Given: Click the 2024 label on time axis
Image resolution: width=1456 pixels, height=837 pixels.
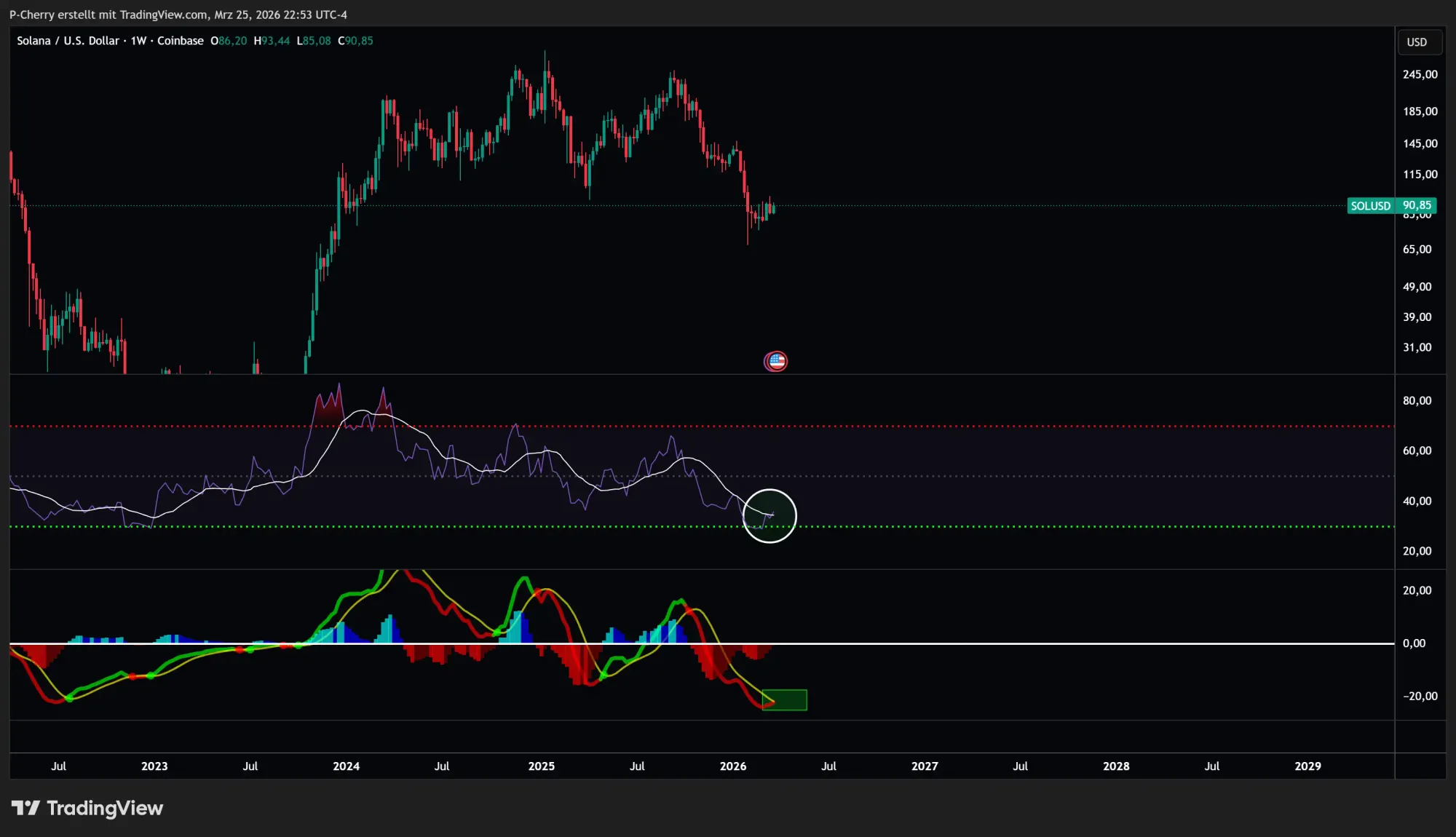Looking at the screenshot, I should click(346, 766).
